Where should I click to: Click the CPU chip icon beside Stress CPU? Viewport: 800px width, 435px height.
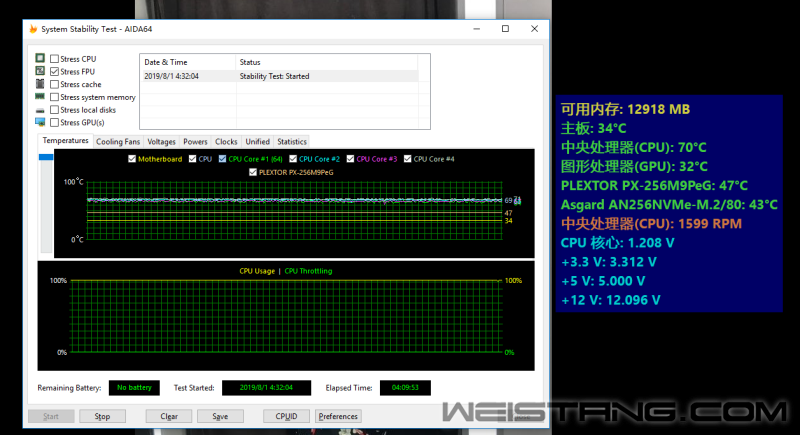[40, 59]
